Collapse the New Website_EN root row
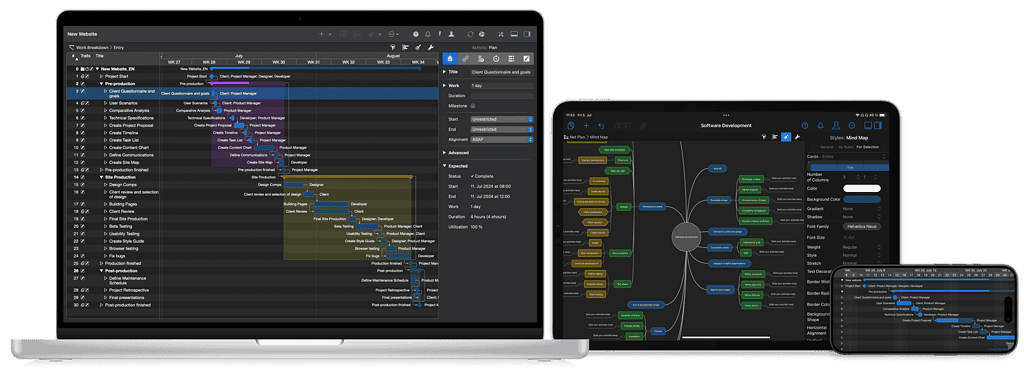The height and width of the screenshot is (368, 1024). (x=97, y=69)
